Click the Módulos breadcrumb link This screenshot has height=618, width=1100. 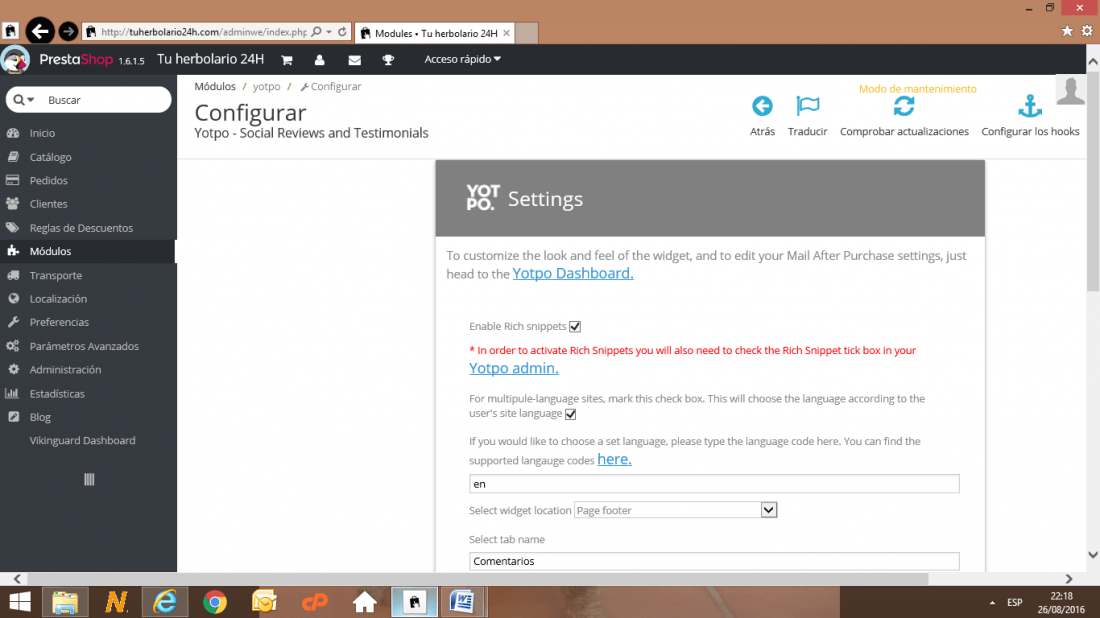(215, 86)
